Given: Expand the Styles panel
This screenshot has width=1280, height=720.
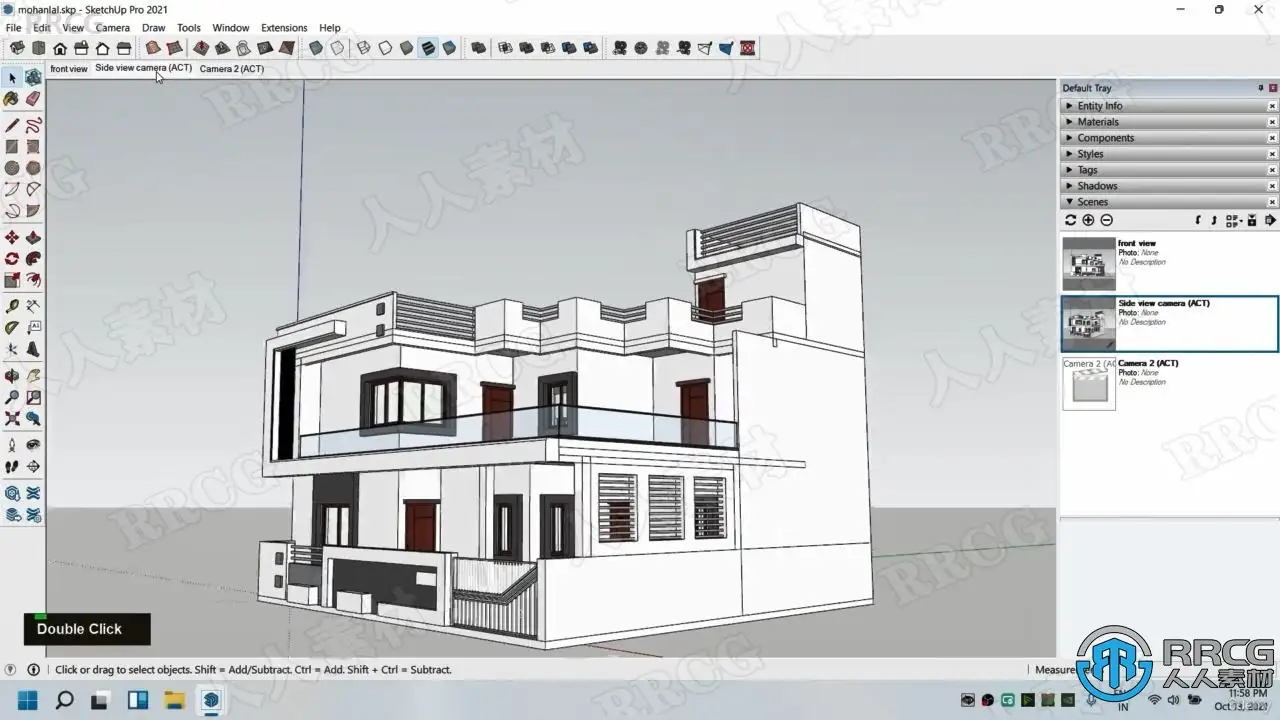Looking at the screenshot, I should 1167,154.
